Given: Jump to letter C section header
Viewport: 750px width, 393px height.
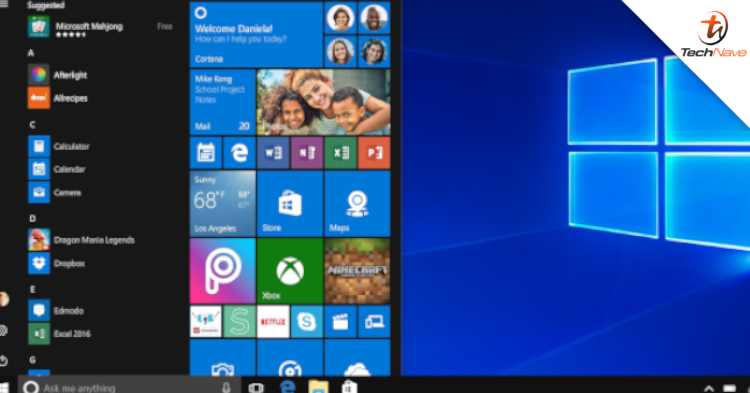Looking at the screenshot, I should click(x=32, y=125).
